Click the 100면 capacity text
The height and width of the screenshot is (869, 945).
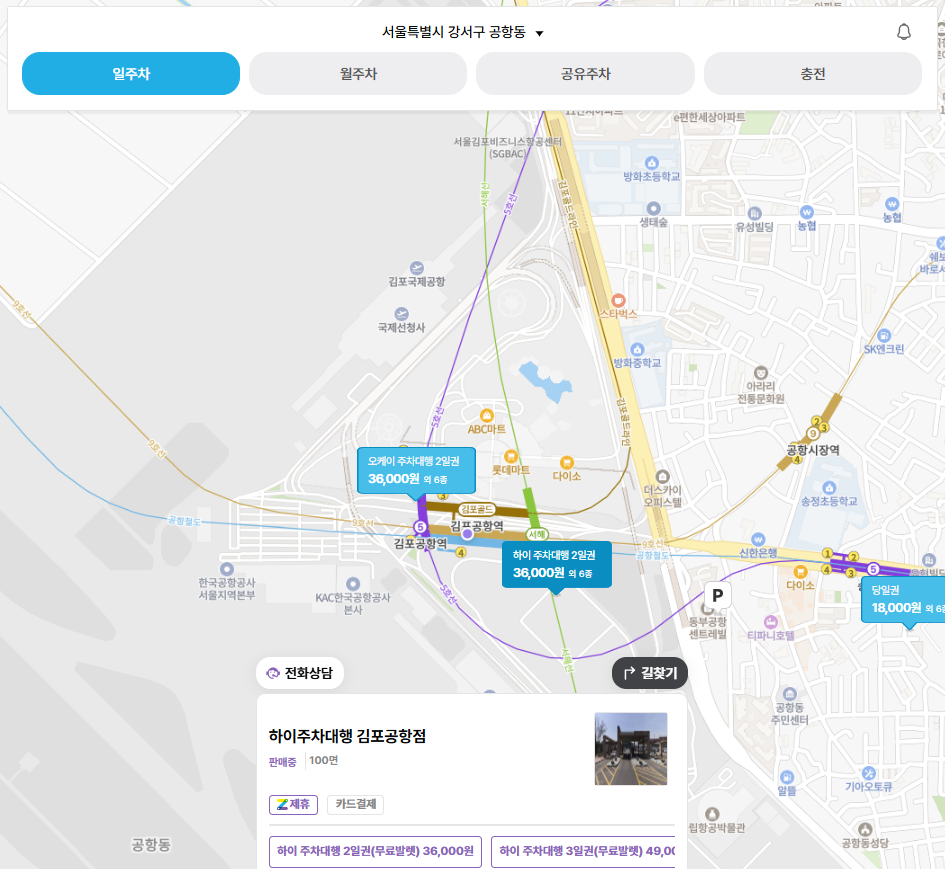(x=324, y=761)
